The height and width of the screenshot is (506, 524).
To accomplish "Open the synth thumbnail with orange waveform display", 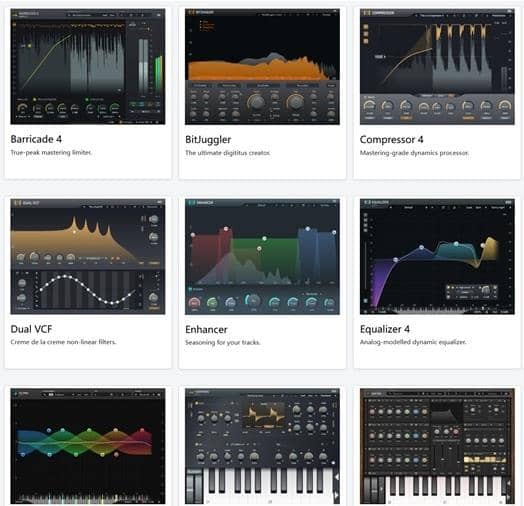I will click(x=262, y=446).
